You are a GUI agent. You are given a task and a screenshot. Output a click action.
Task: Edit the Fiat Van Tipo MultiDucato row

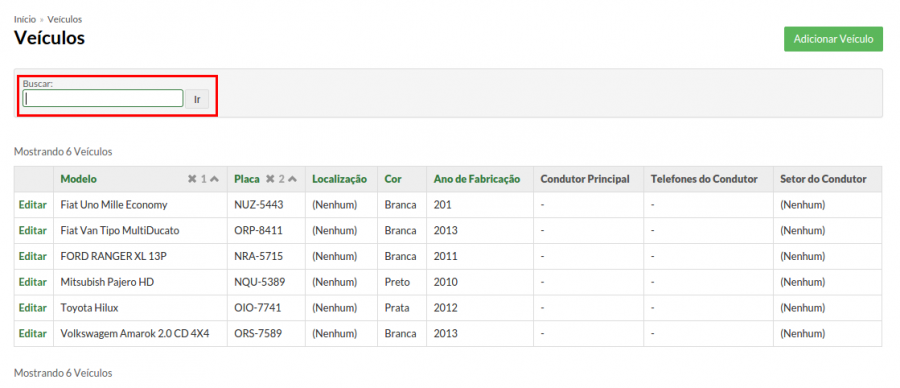pos(33,230)
